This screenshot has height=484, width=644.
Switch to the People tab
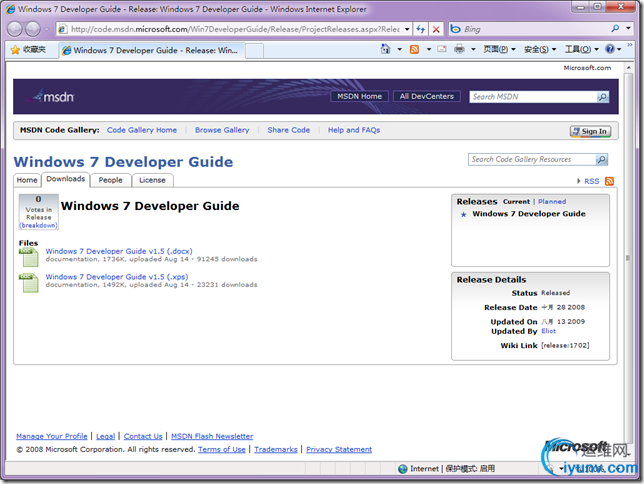[110, 180]
